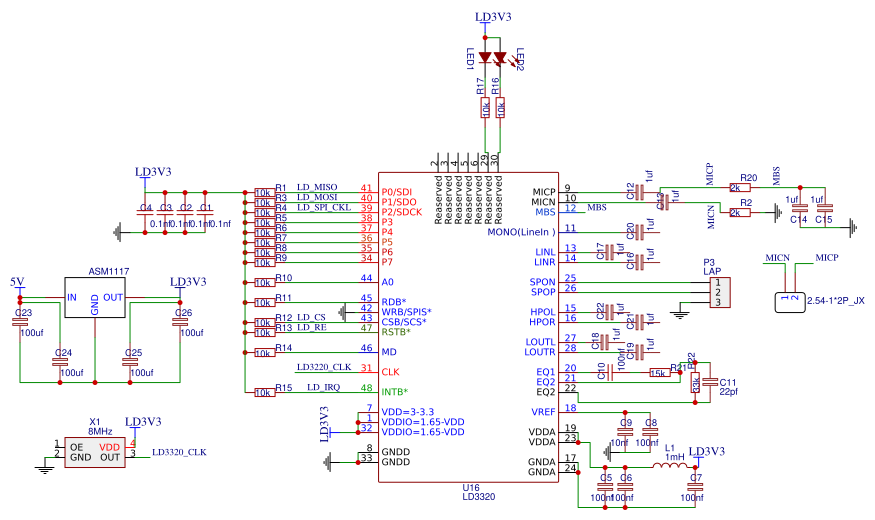
Task: Select the LED2 diode symbol
Action: (500, 57)
